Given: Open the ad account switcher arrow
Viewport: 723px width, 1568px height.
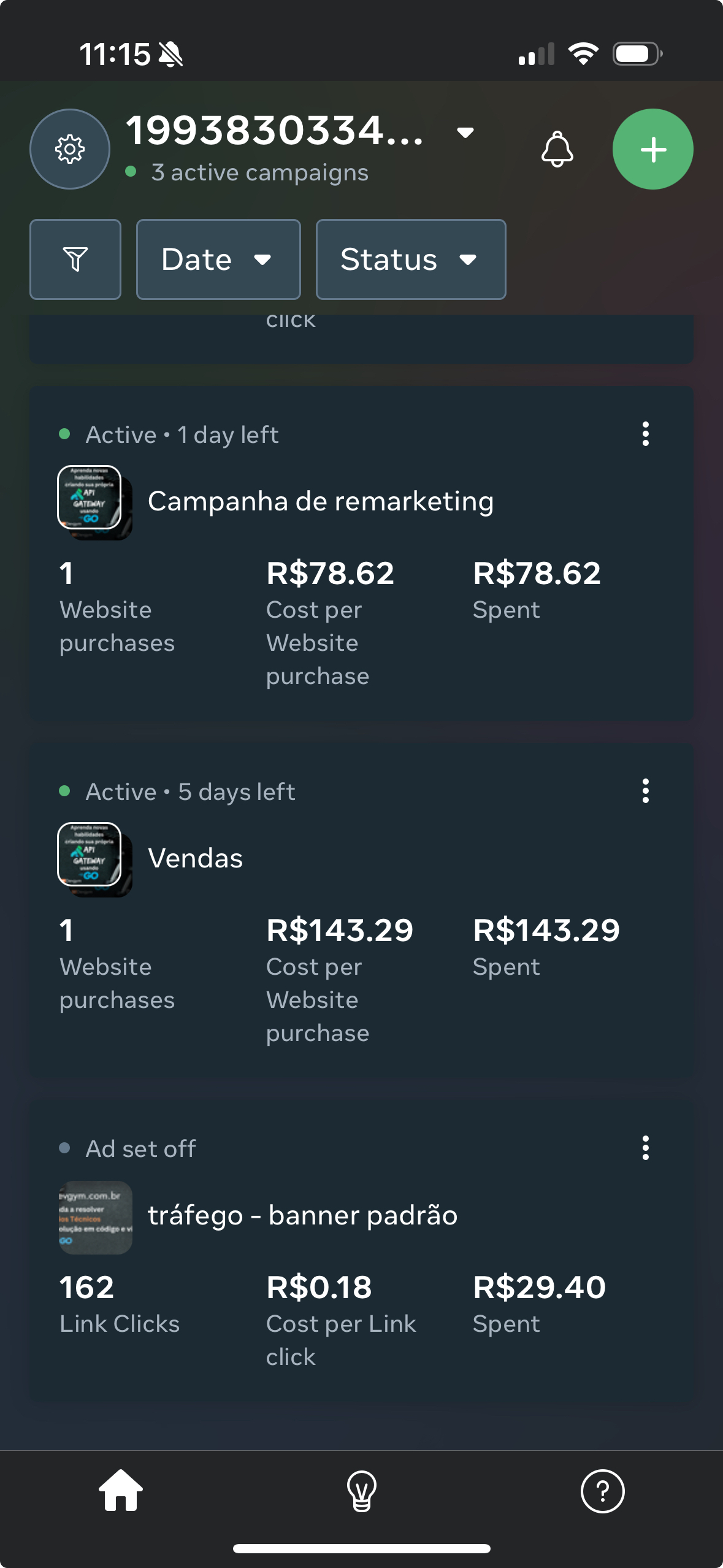Looking at the screenshot, I should click(x=465, y=133).
